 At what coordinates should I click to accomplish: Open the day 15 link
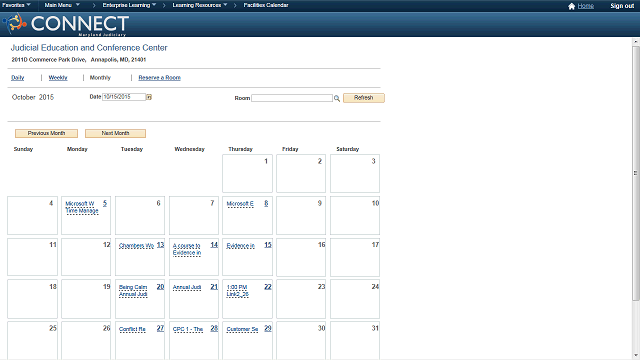click(x=268, y=245)
